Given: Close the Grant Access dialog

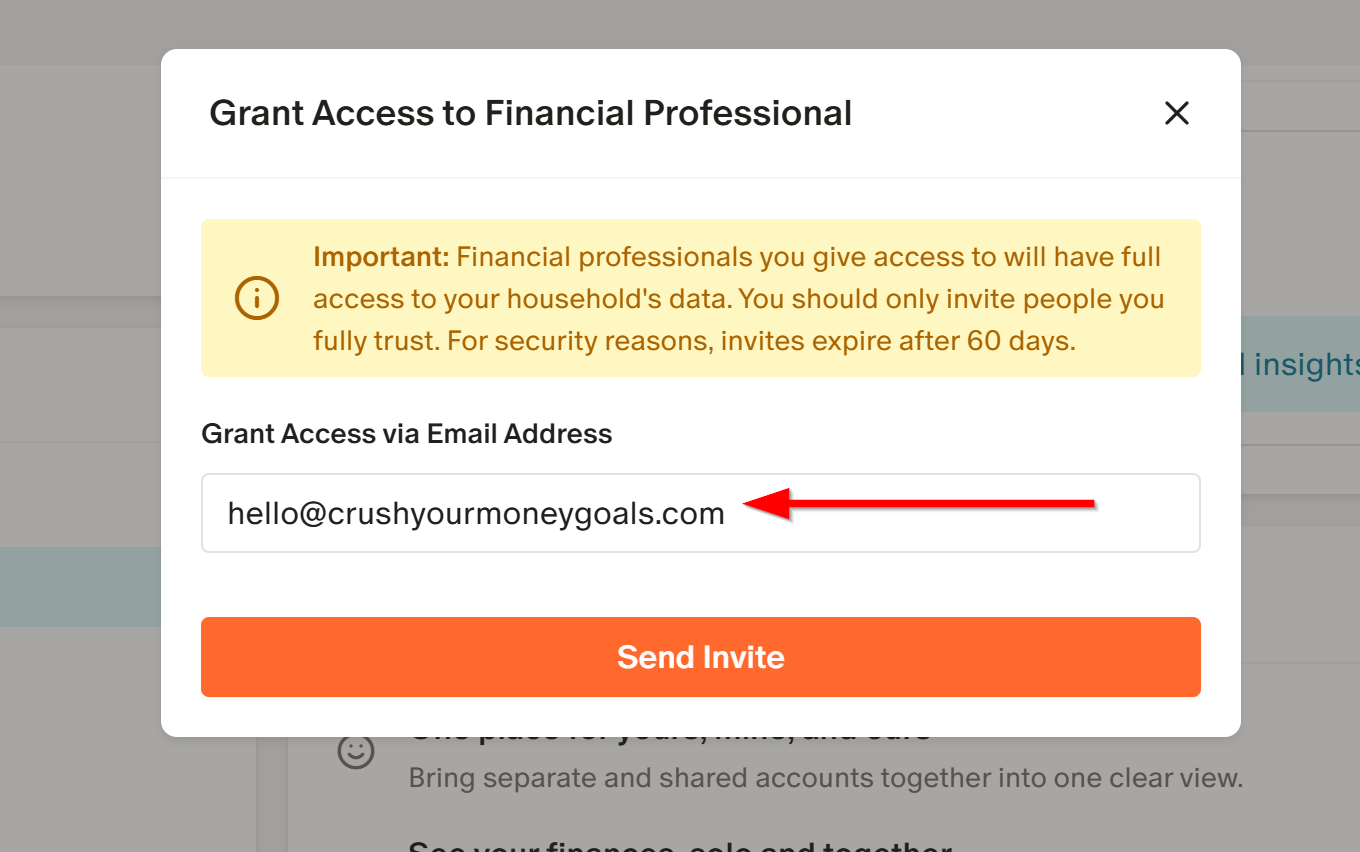Looking at the screenshot, I should pyautogui.click(x=1176, y=113).
